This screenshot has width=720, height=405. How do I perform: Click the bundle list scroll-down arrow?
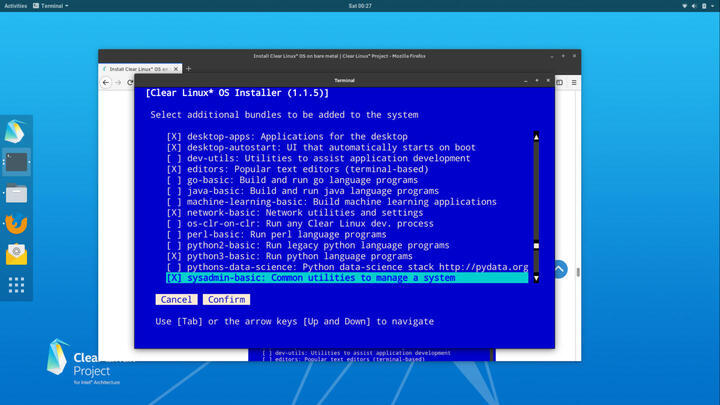pos(536,278)
